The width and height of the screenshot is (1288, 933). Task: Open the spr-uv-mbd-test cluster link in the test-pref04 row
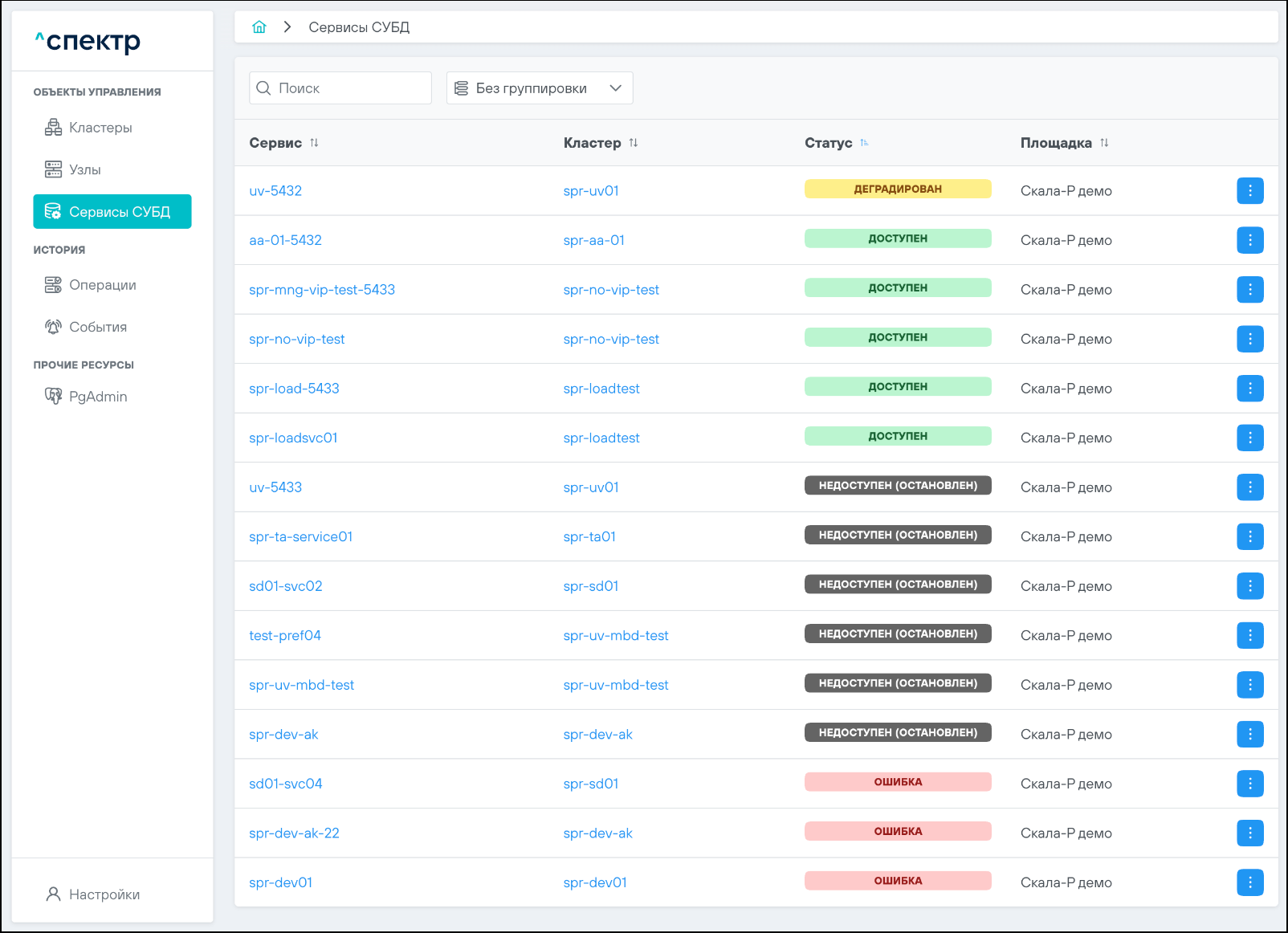pos(615,636)
